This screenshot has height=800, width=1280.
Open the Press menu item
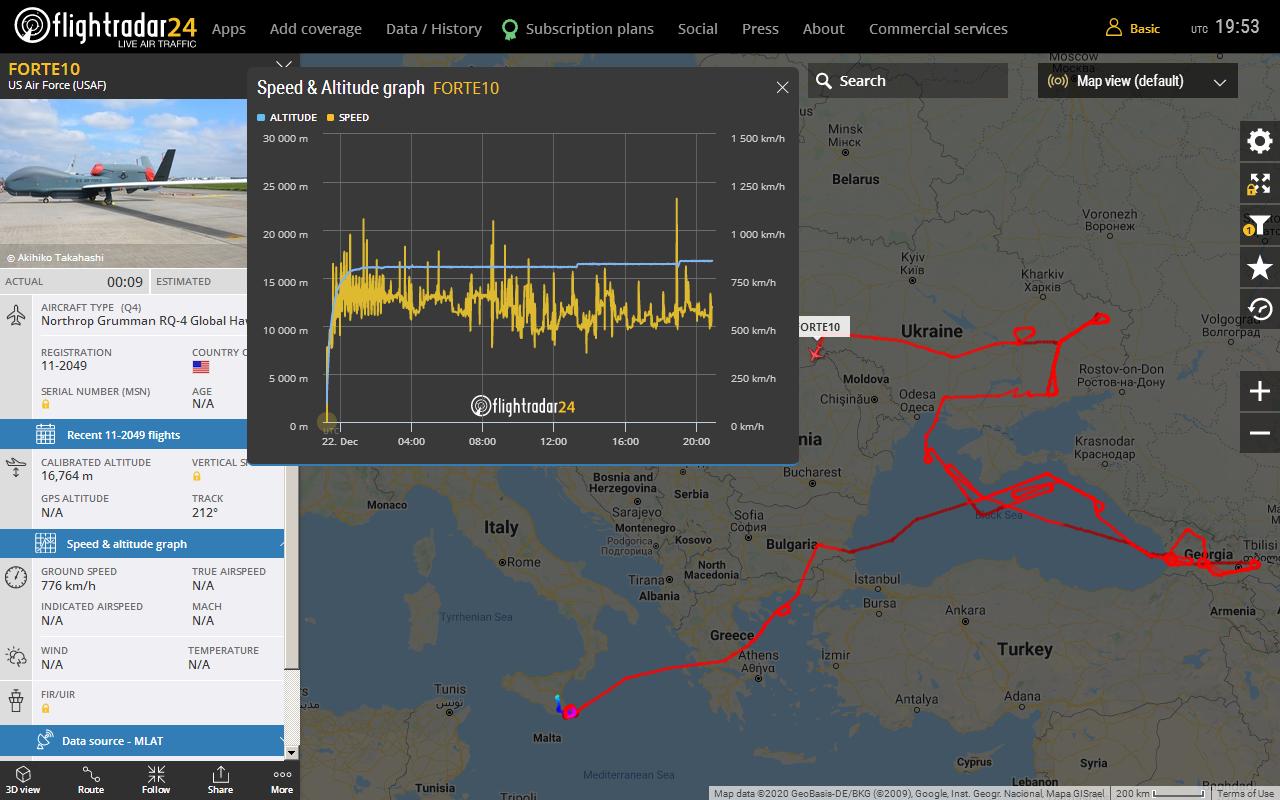point(760,29)
